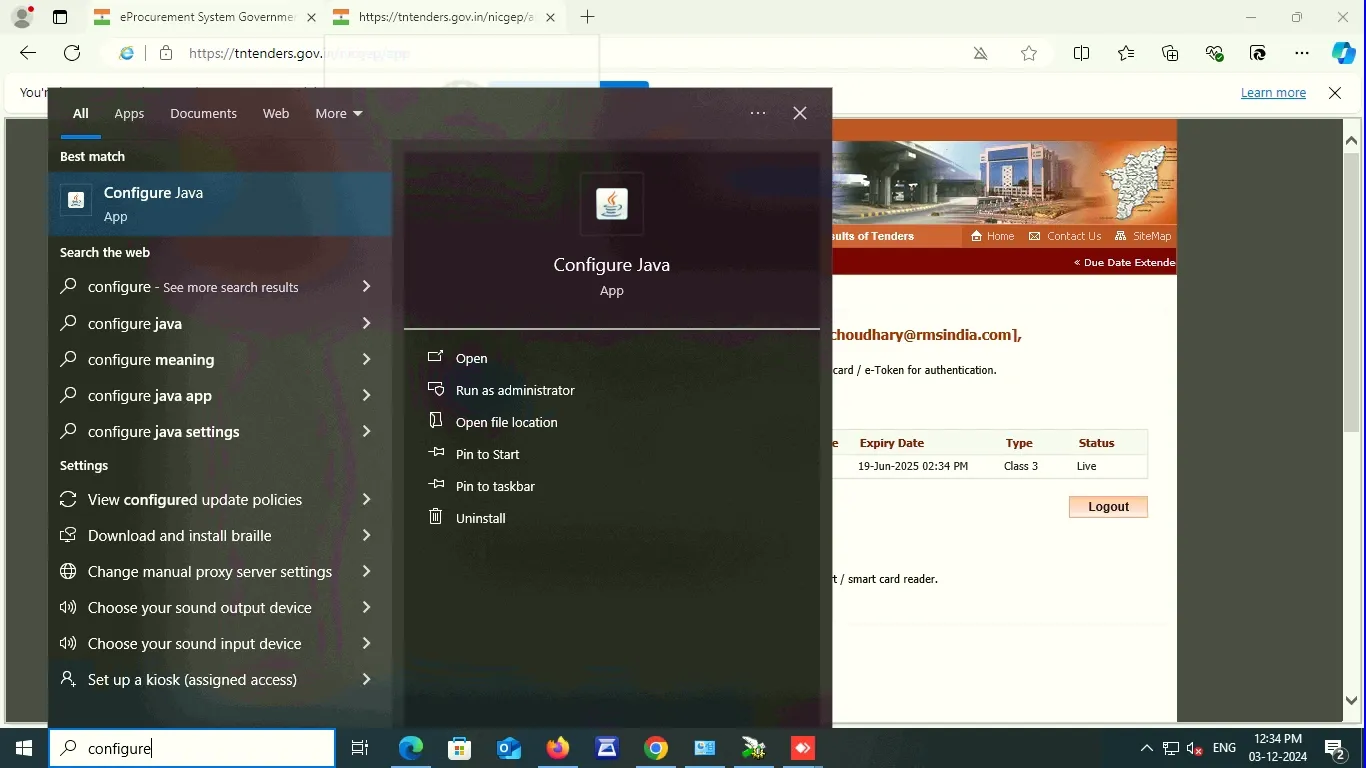Image resolution: width=1366 pixels, height=768 pixels.
Task: Add page to favorites star icon
Action: [x=1029, y=53]
